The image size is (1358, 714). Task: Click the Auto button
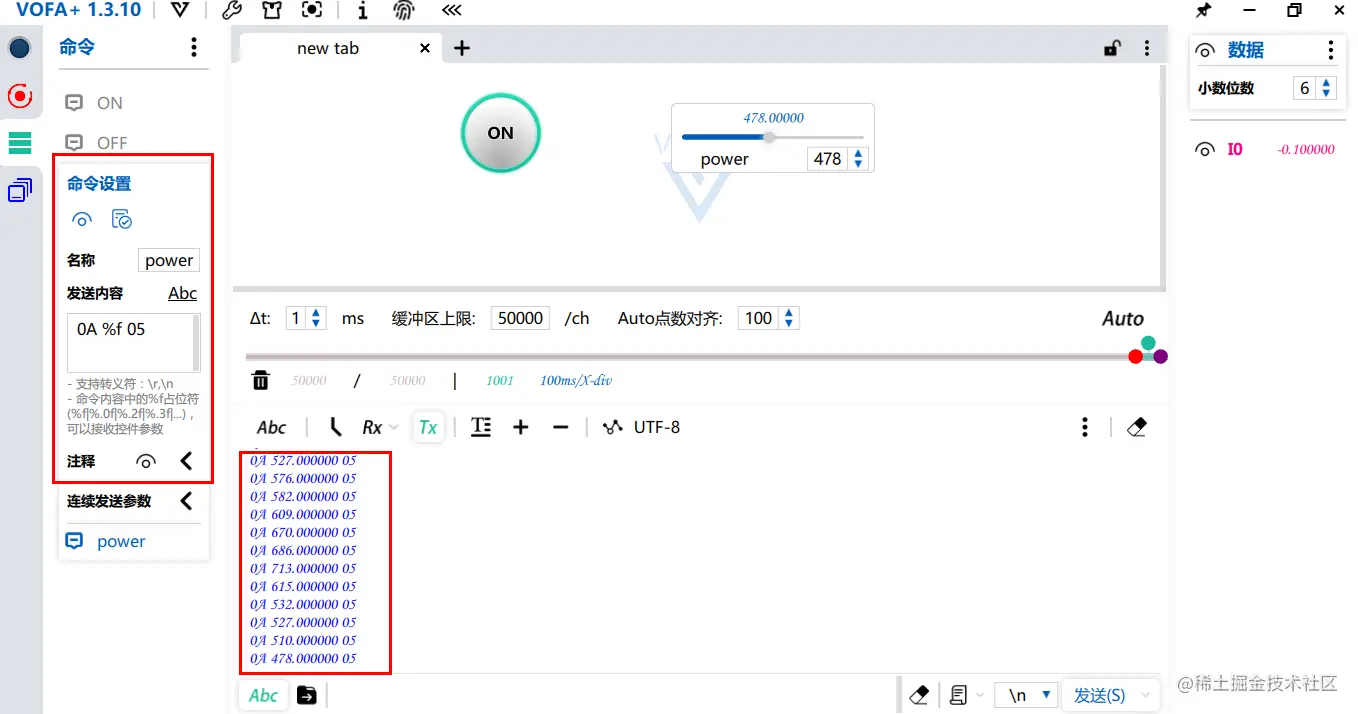[x=1122, y=318]
